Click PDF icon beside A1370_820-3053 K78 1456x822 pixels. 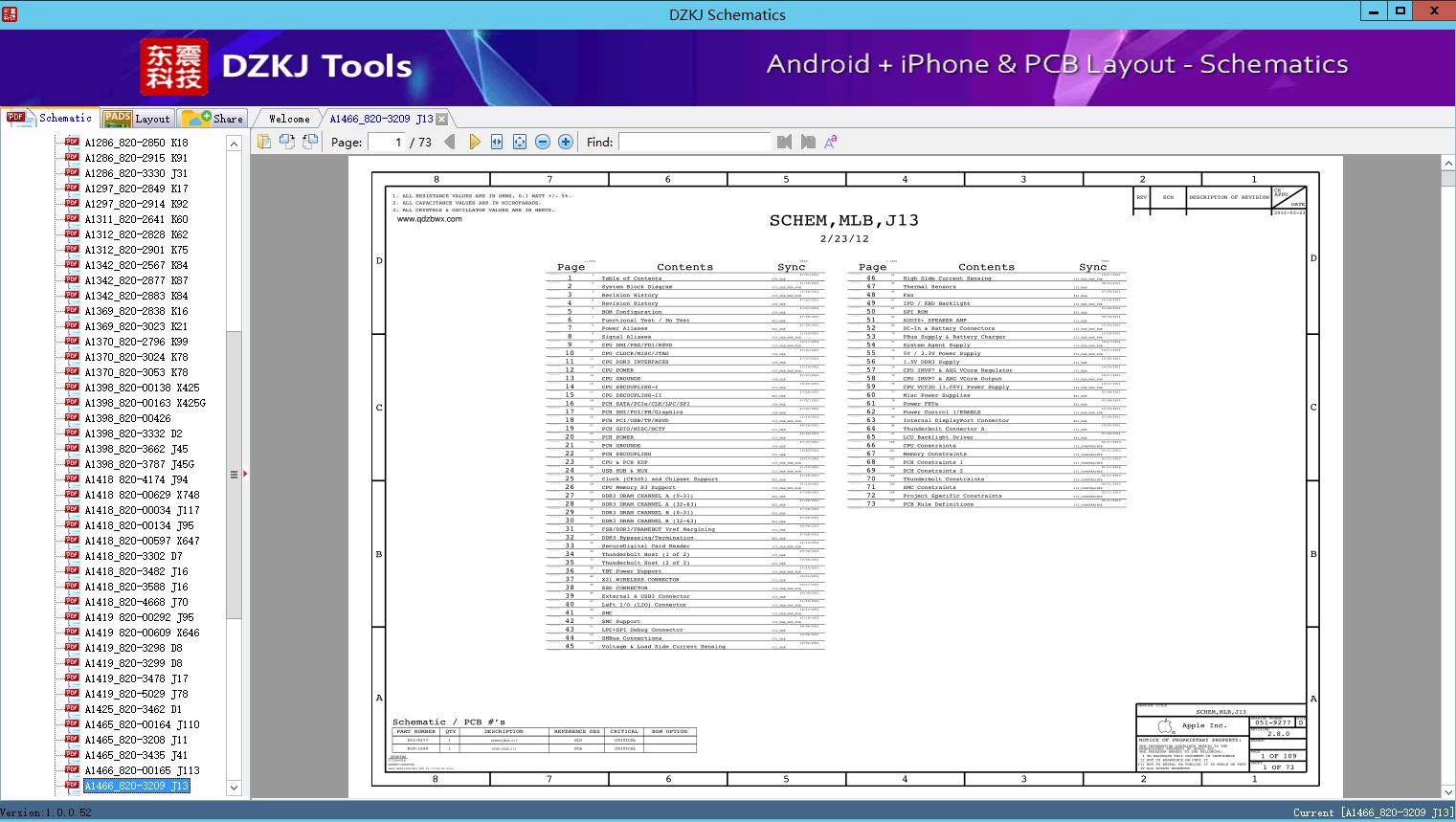[72, 371]
